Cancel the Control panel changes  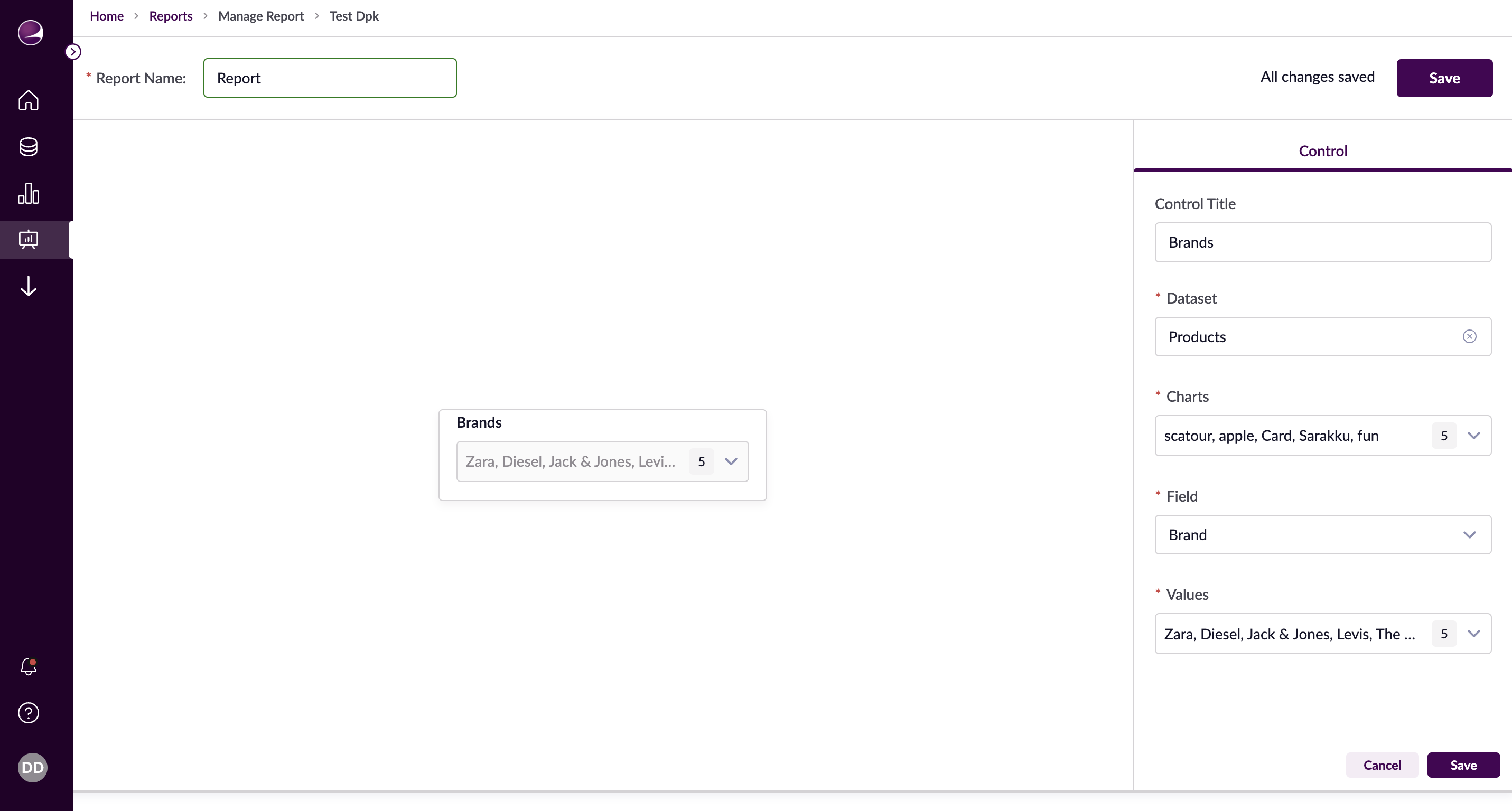tap(1382, 765)
